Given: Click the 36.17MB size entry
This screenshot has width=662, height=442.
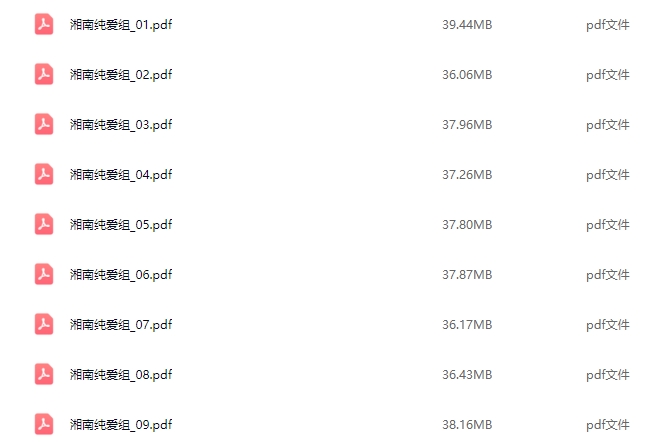Looking at the screenshot, I should coord(467,325).
